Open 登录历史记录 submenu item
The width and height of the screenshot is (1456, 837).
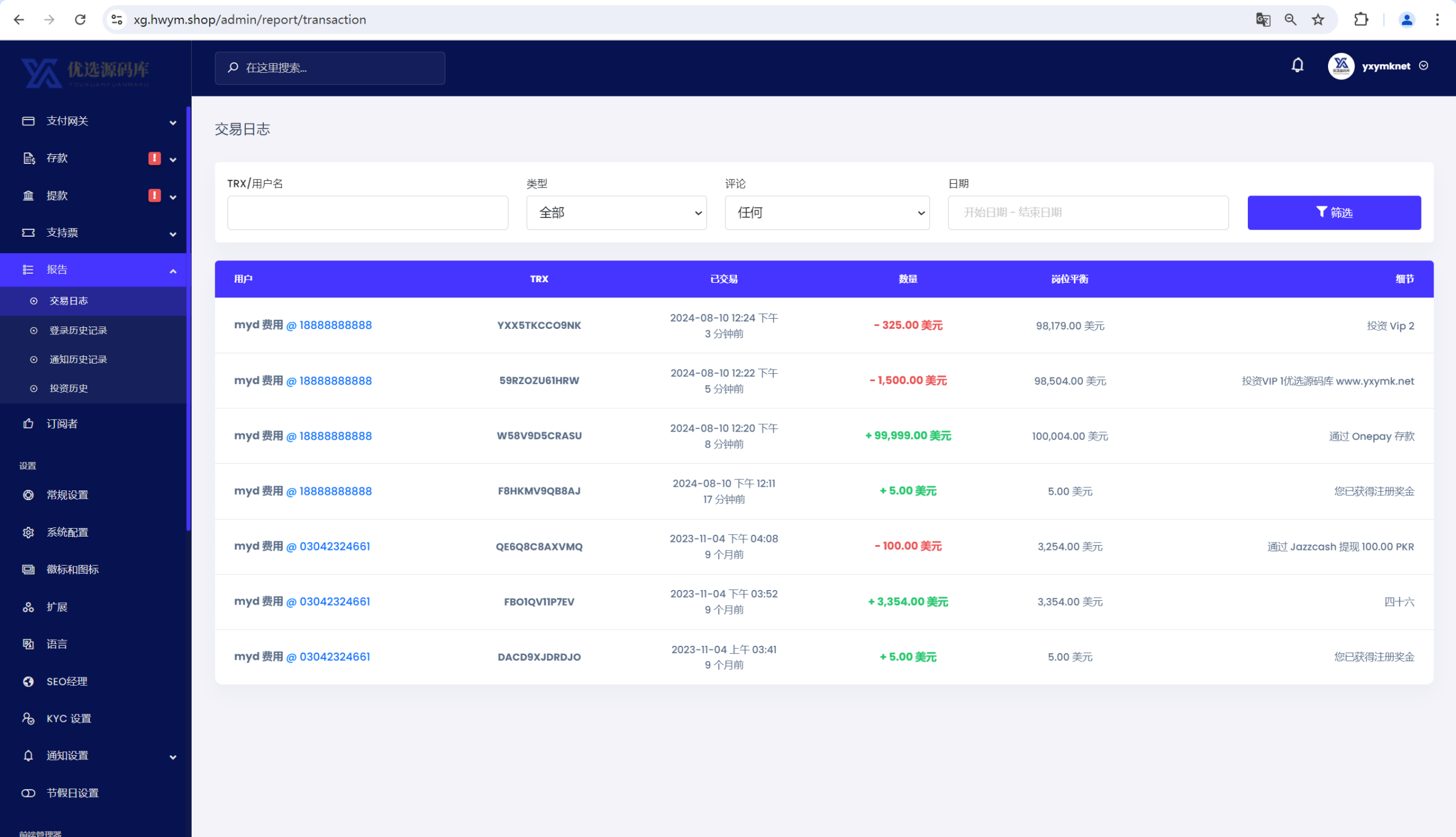tap(78, 330)
